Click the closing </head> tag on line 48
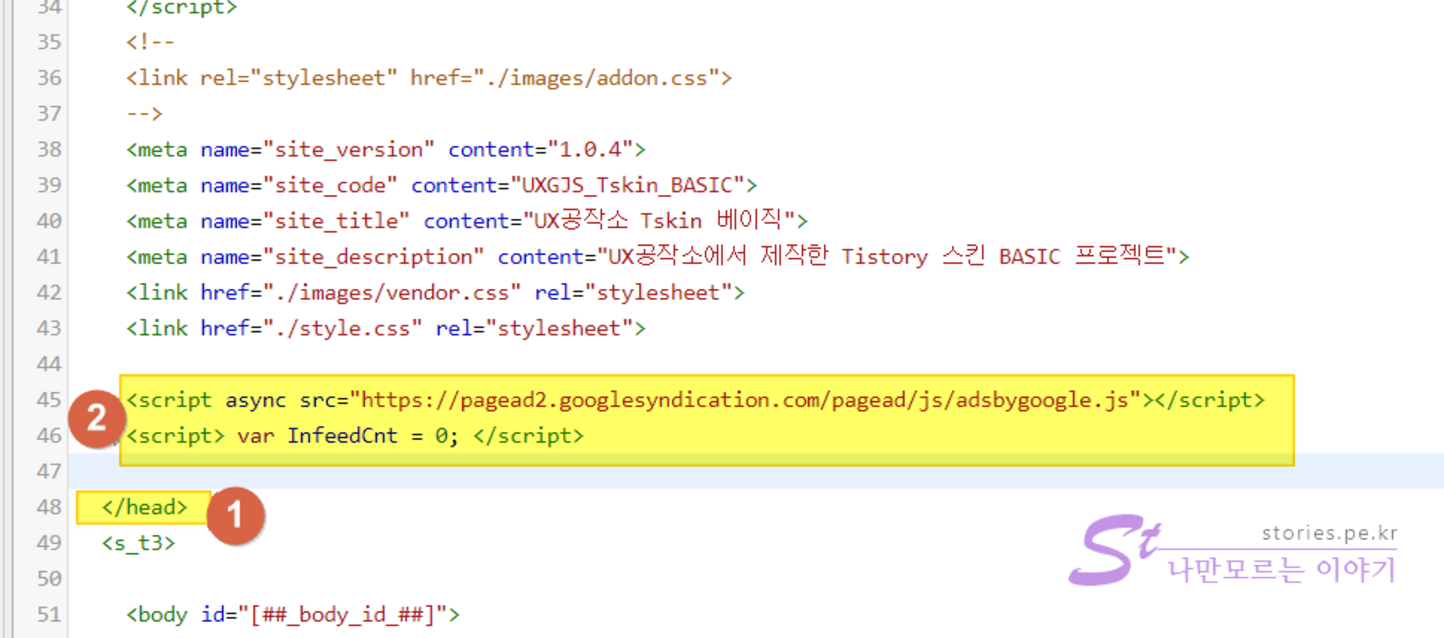 click(144, 507)
